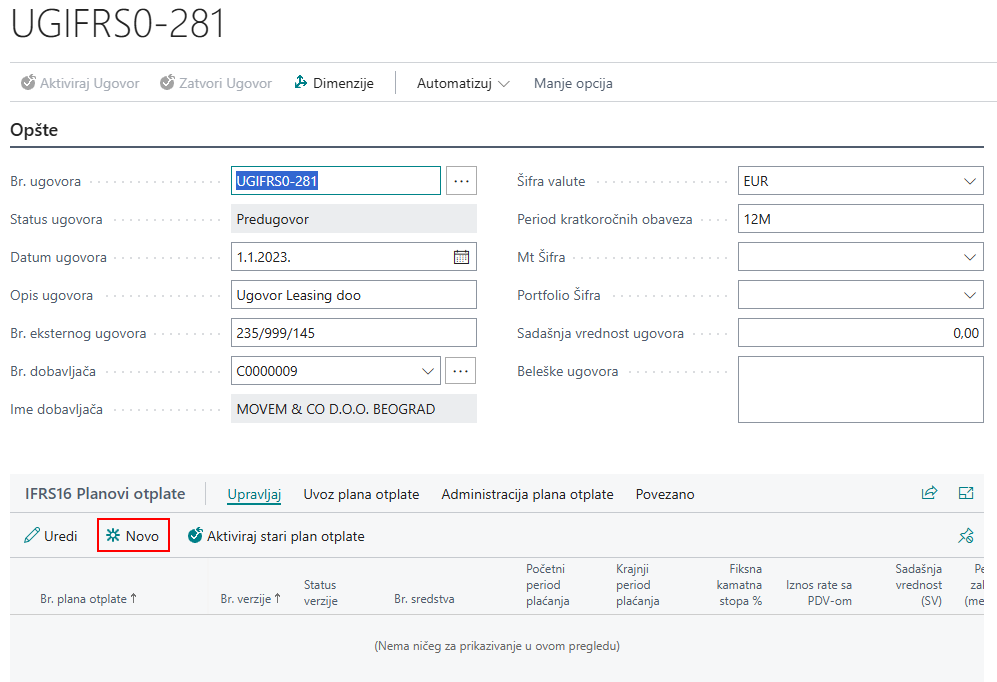Open the Povezano tab

click(x=665, y=494)
